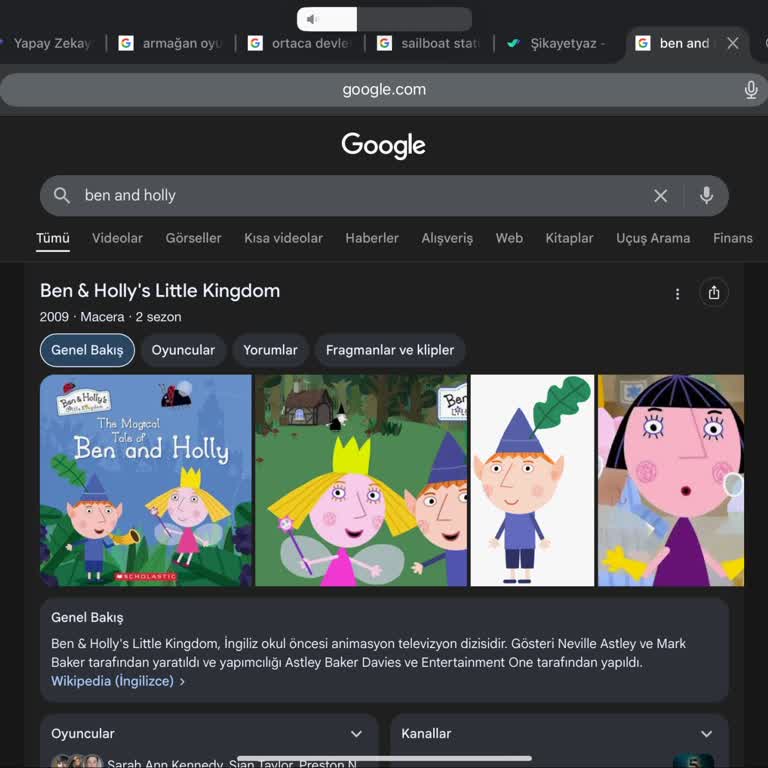The width and height of the screenshot is (768, 768).
Task: Open the Alışveriş search filter
Action: coord(447,239)
